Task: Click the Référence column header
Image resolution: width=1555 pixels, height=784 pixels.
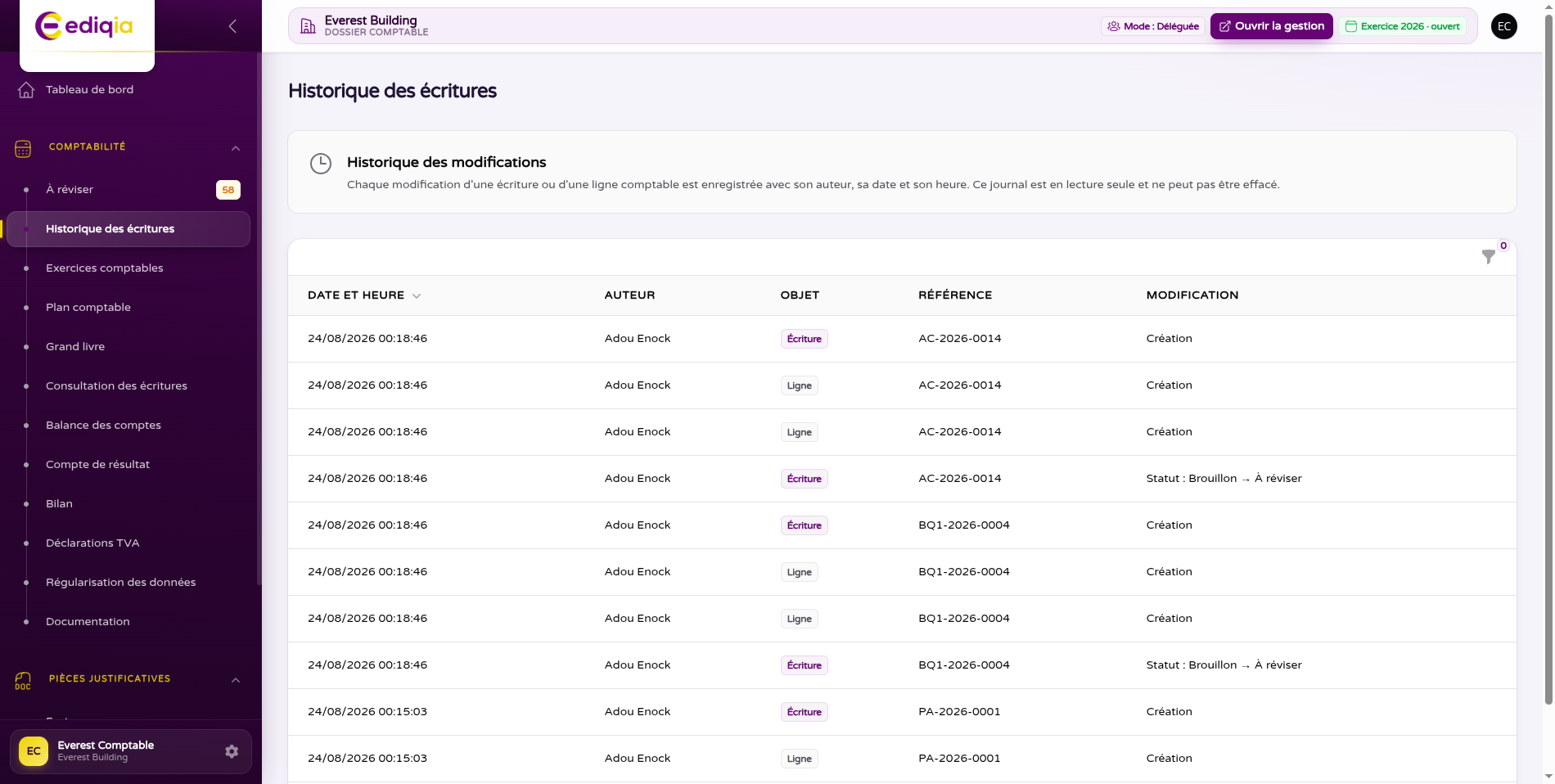Action: (955, 295)
